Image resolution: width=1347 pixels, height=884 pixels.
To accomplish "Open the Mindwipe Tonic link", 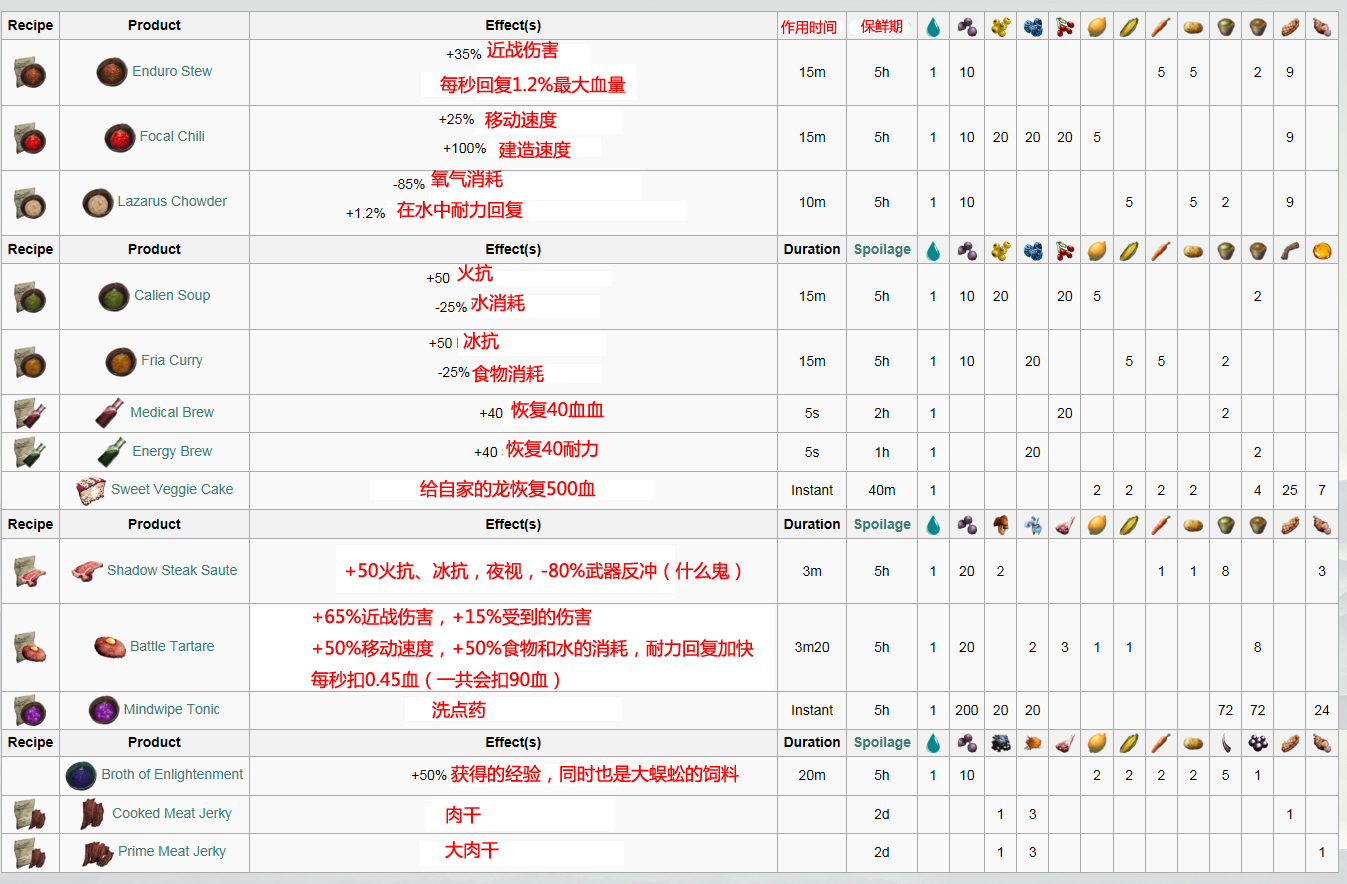I will [171, 710].
